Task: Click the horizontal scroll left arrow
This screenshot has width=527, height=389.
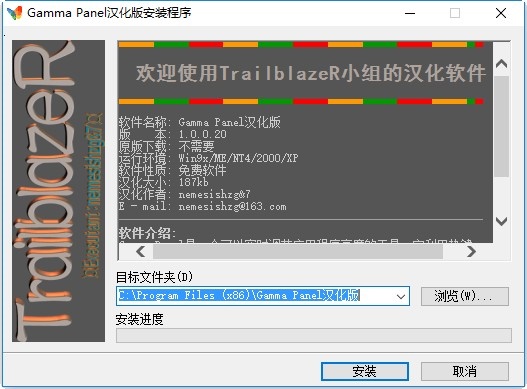Action: click(x=141, y=251)
